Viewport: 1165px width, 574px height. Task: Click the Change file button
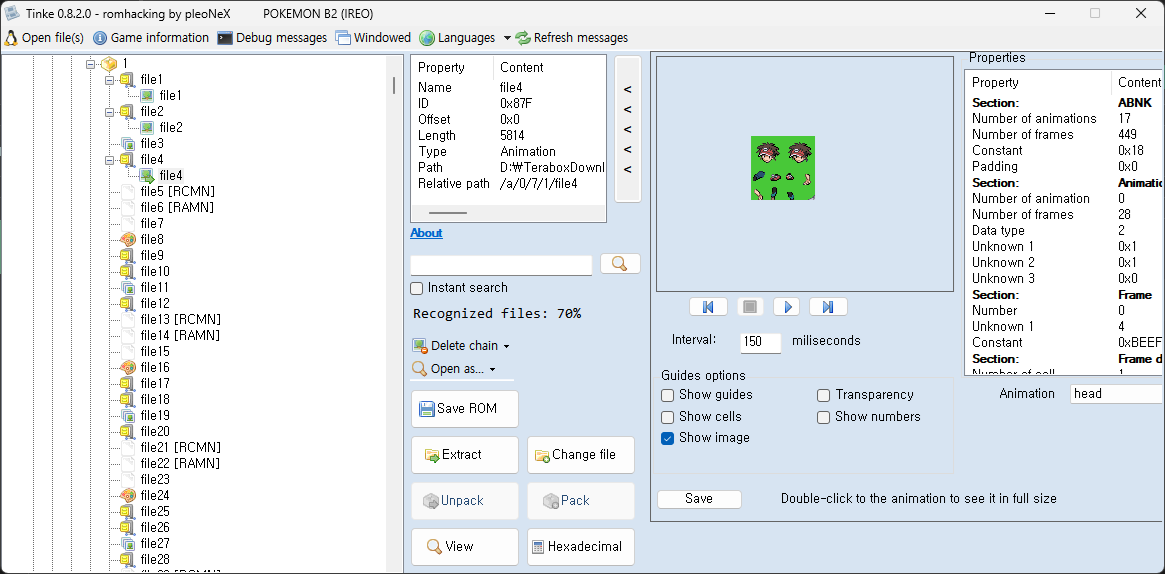581,454
